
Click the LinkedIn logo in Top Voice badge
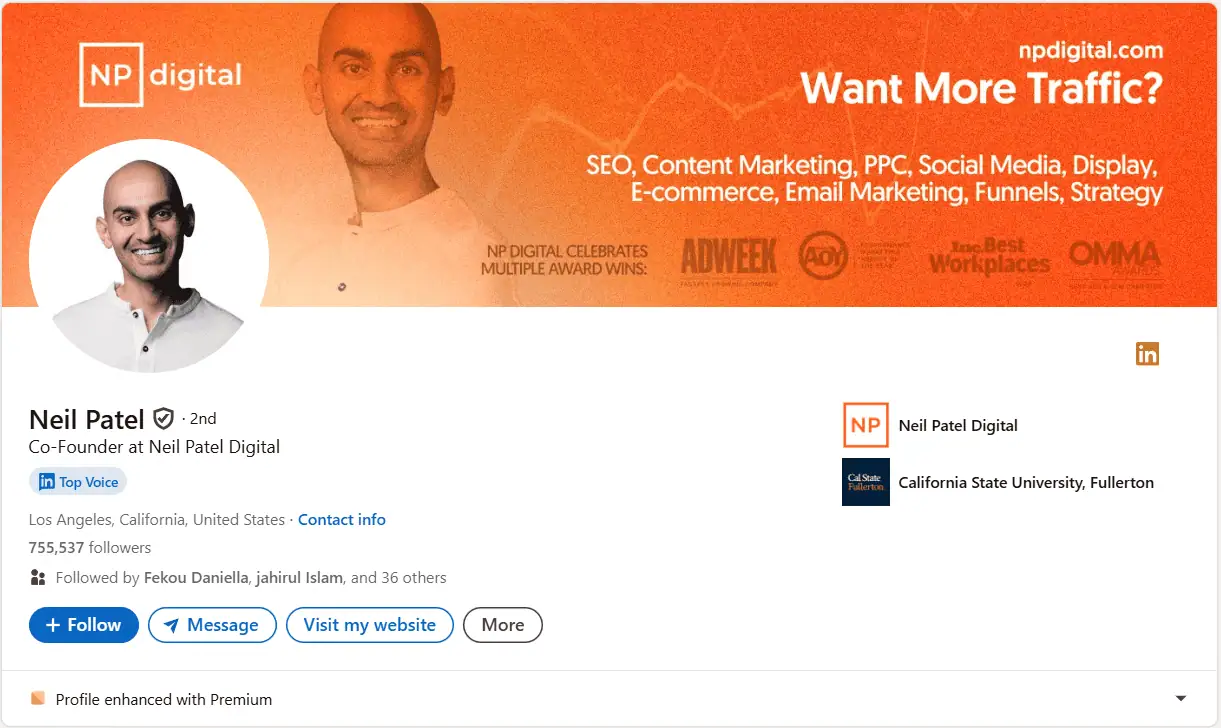46,482
